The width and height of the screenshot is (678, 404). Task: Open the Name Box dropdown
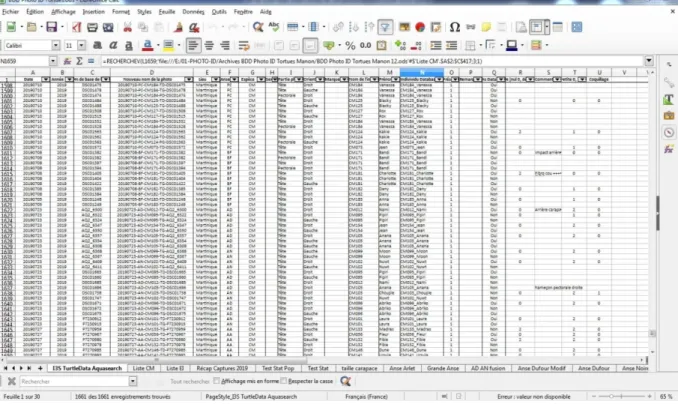[x=53, y=61]
